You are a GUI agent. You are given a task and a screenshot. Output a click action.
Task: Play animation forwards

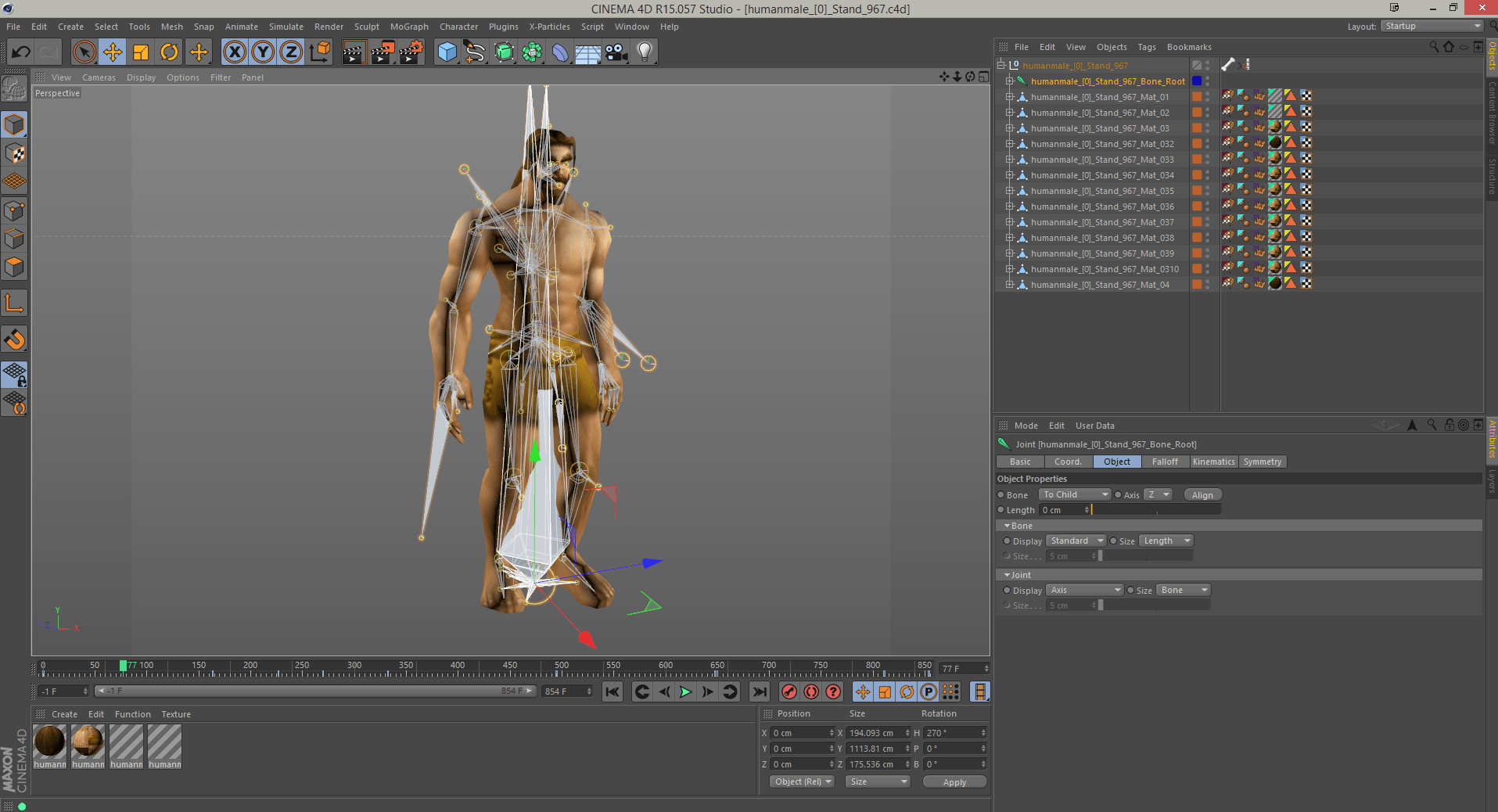click(686, 692)
